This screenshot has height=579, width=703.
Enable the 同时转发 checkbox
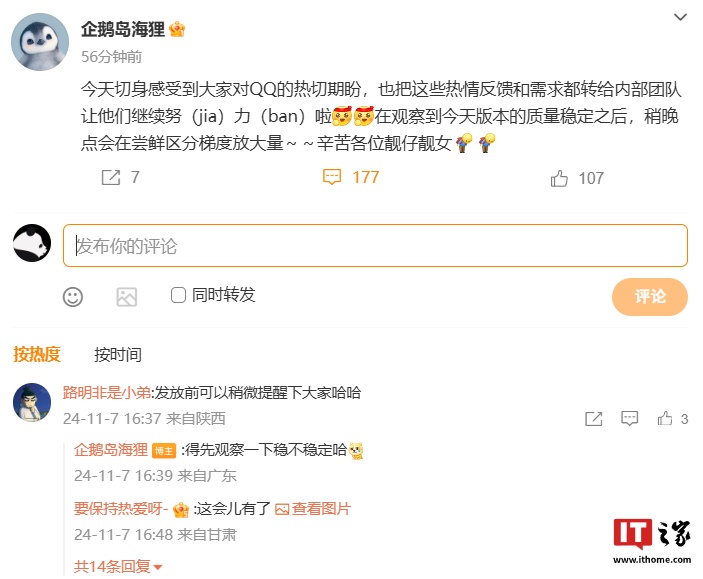coord(178,295)
